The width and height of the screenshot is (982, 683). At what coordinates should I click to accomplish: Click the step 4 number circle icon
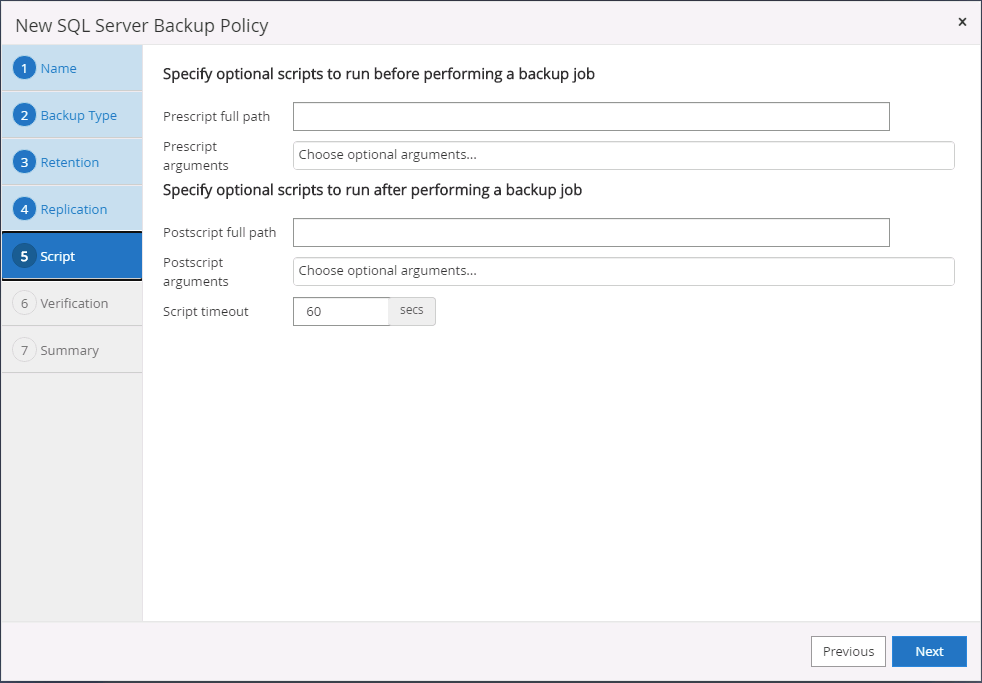[x=25, y=210]
